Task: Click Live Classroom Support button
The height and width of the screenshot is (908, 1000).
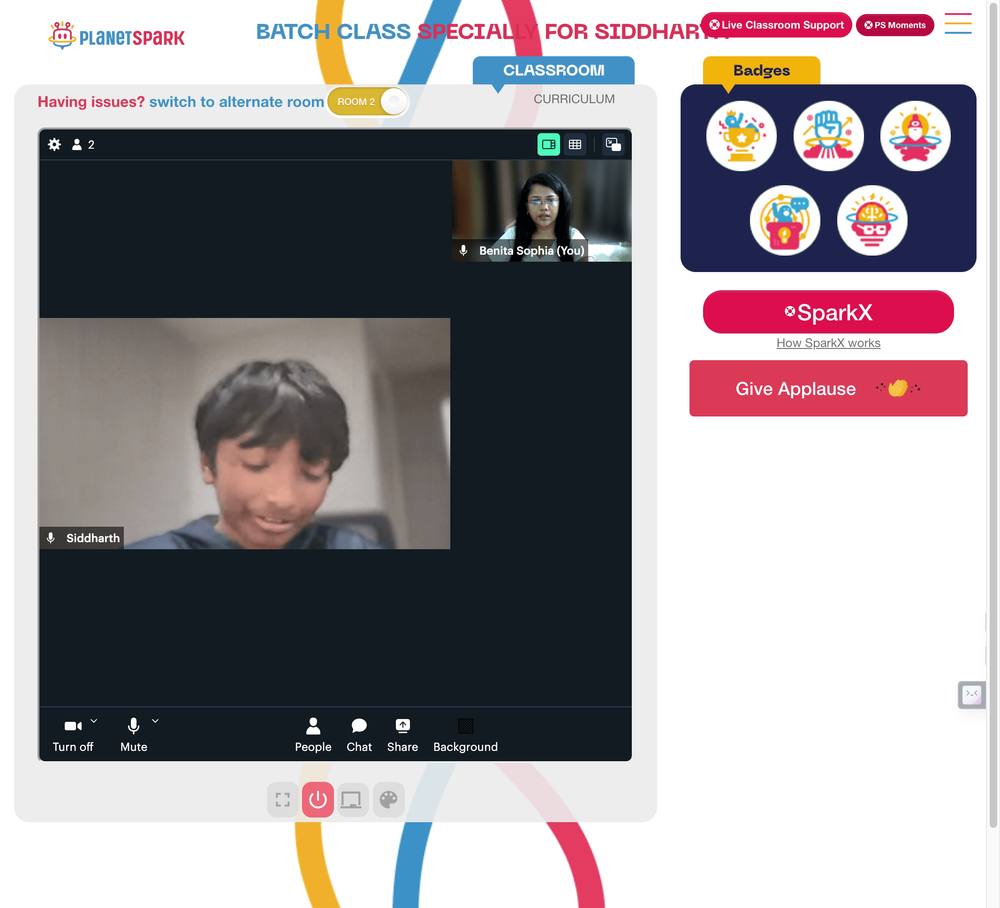Action: point(776,25)
